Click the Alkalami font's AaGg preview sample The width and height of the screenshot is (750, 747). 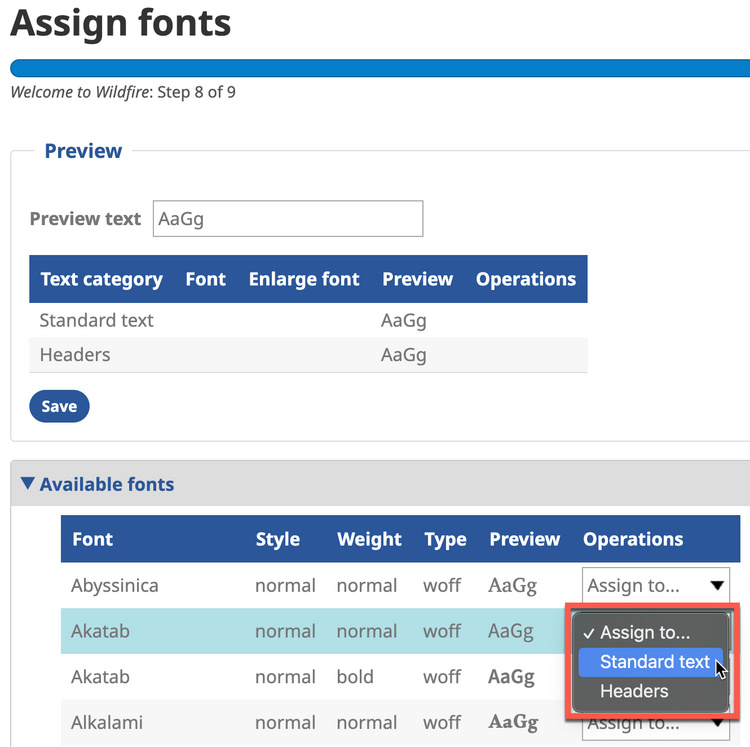(x=513, y=722)
